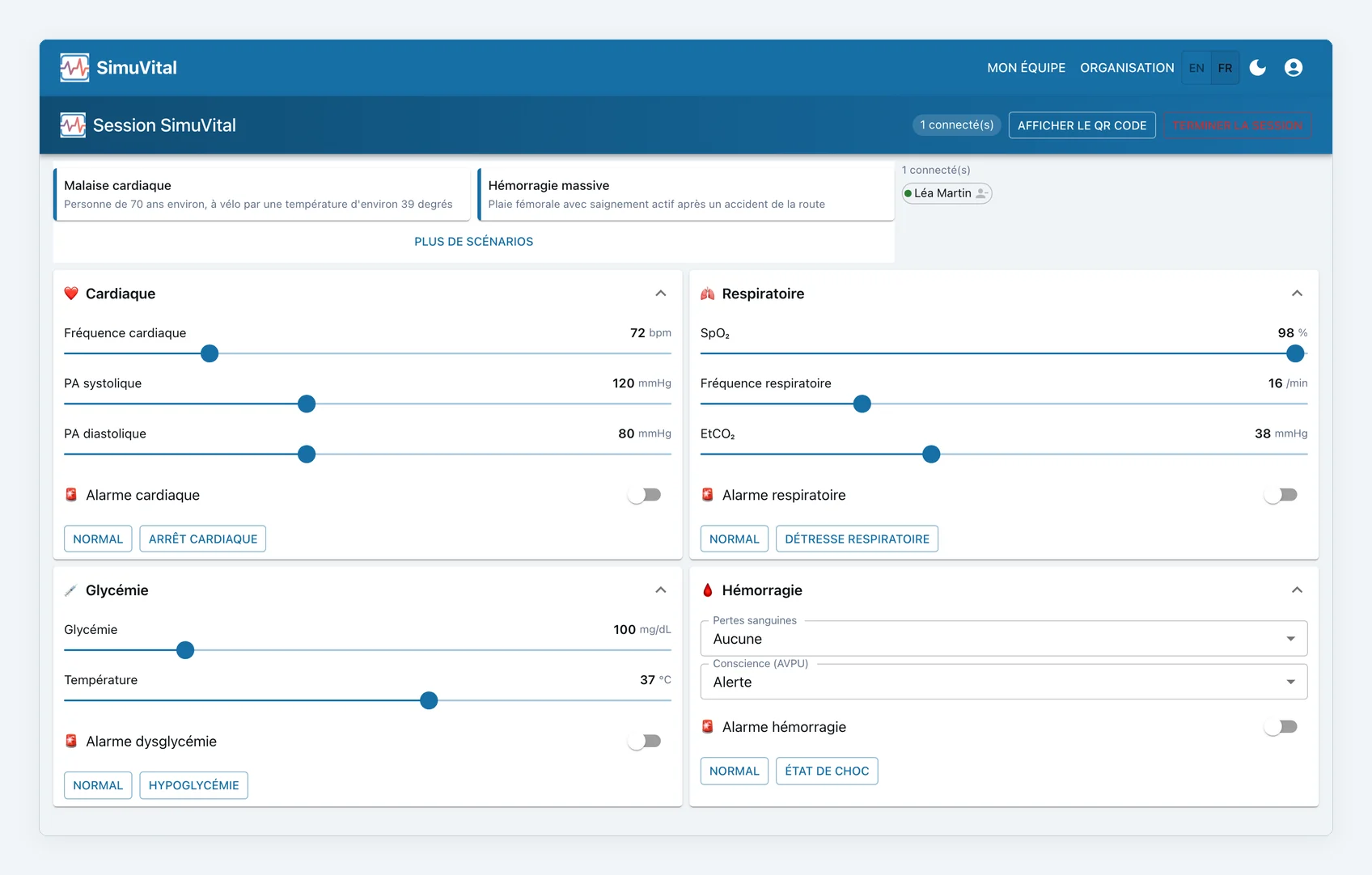
Task: Collapse the Cardiaque panel
Action: coord(661,294)
